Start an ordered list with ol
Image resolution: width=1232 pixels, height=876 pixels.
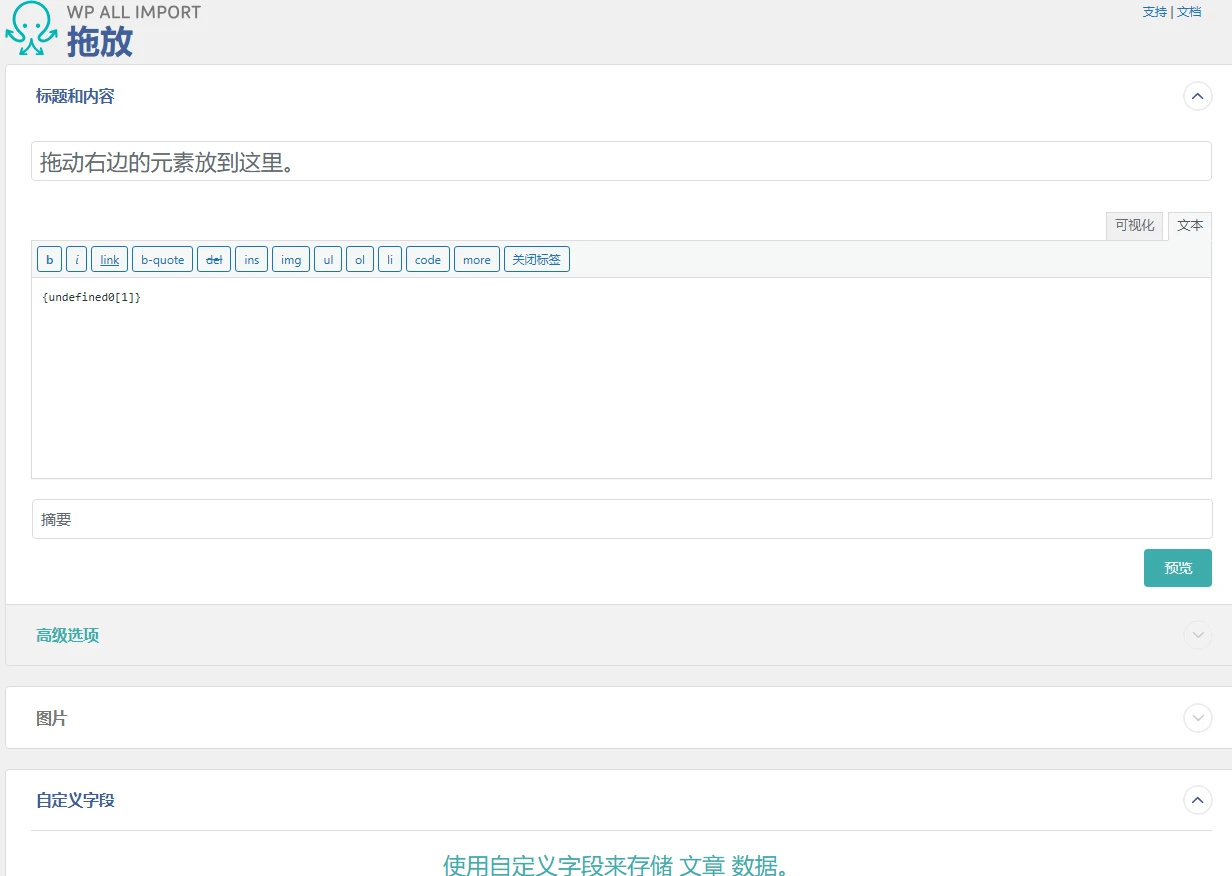[x=359, y=259]
